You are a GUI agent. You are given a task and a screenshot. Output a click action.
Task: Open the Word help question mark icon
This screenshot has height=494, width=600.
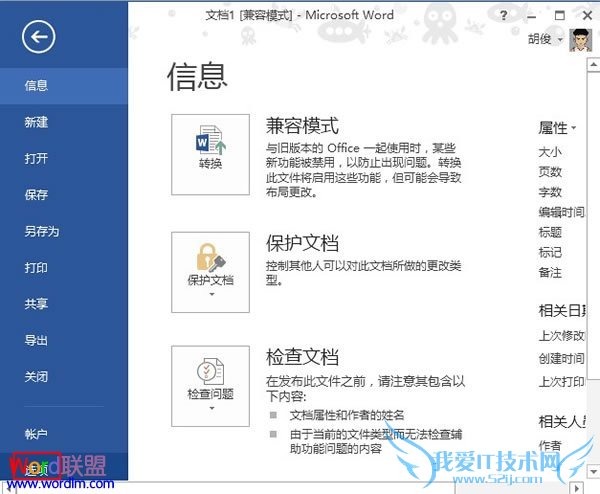(x=504, y=16)
